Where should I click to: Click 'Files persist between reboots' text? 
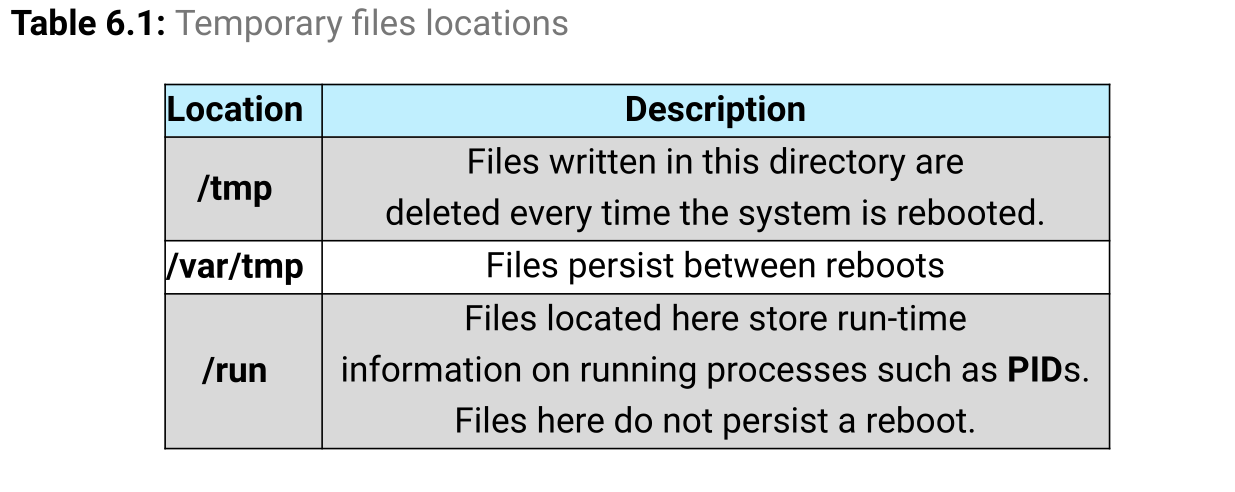pos(715,266)
